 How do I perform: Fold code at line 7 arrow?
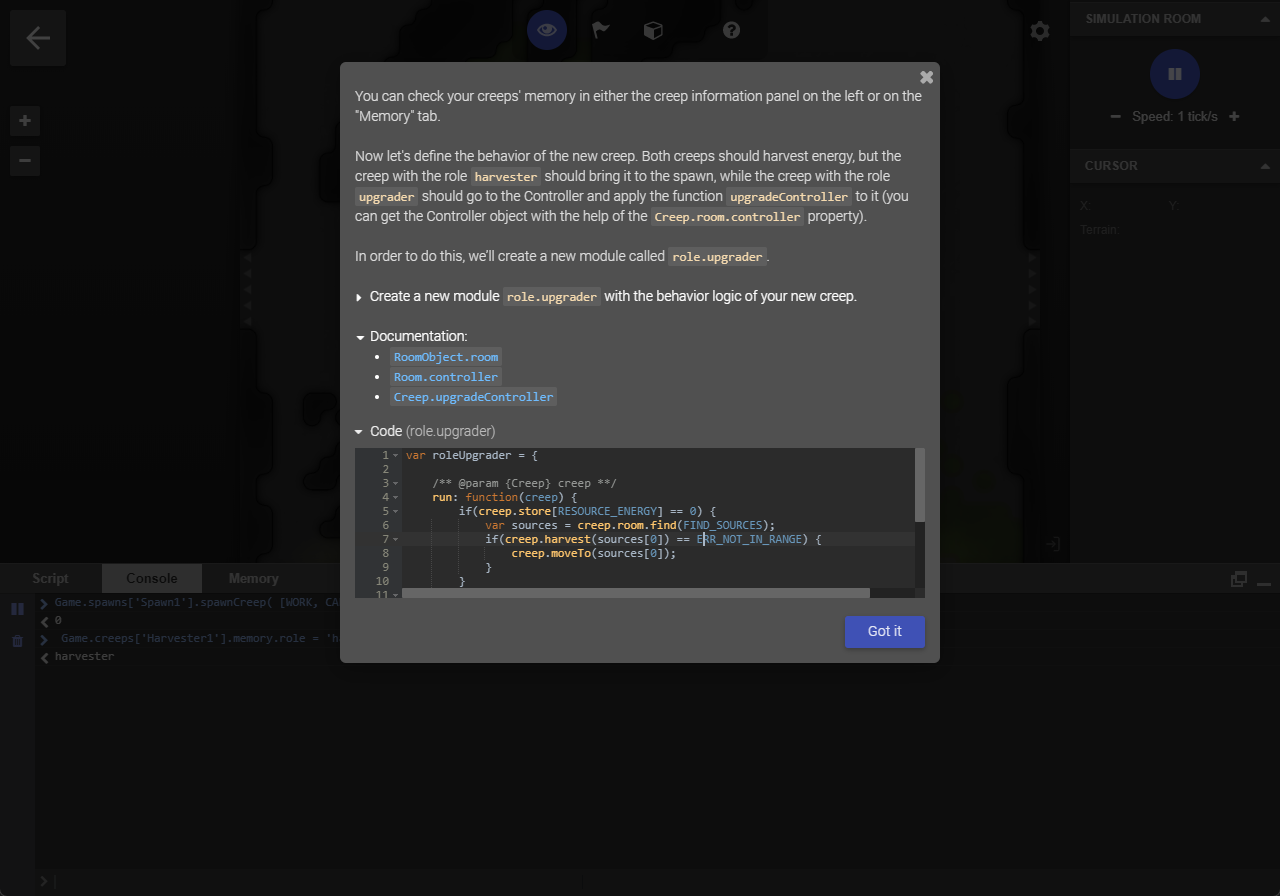pos(396,540)
